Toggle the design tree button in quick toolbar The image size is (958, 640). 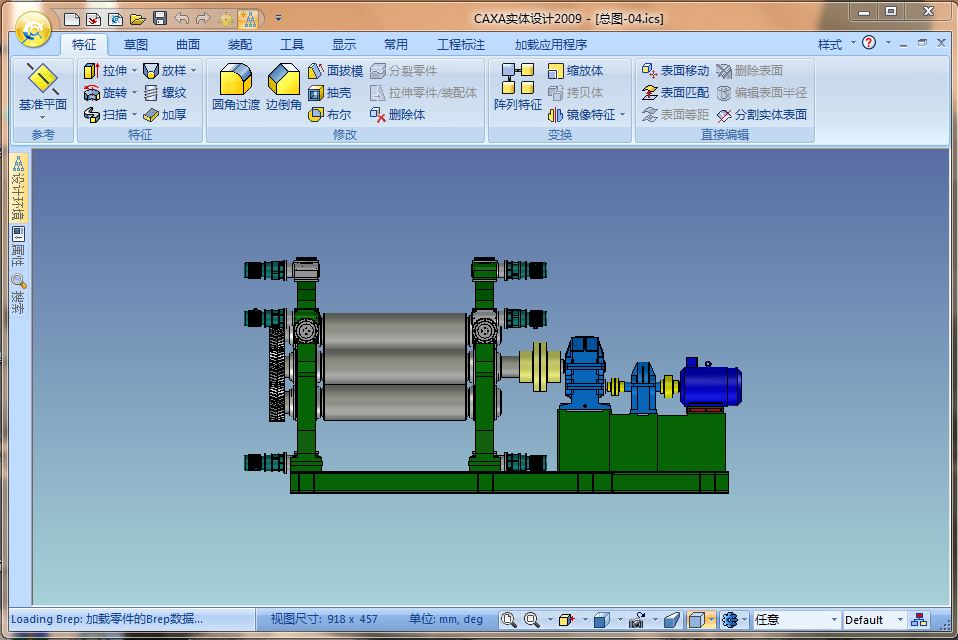click(249, 19)
